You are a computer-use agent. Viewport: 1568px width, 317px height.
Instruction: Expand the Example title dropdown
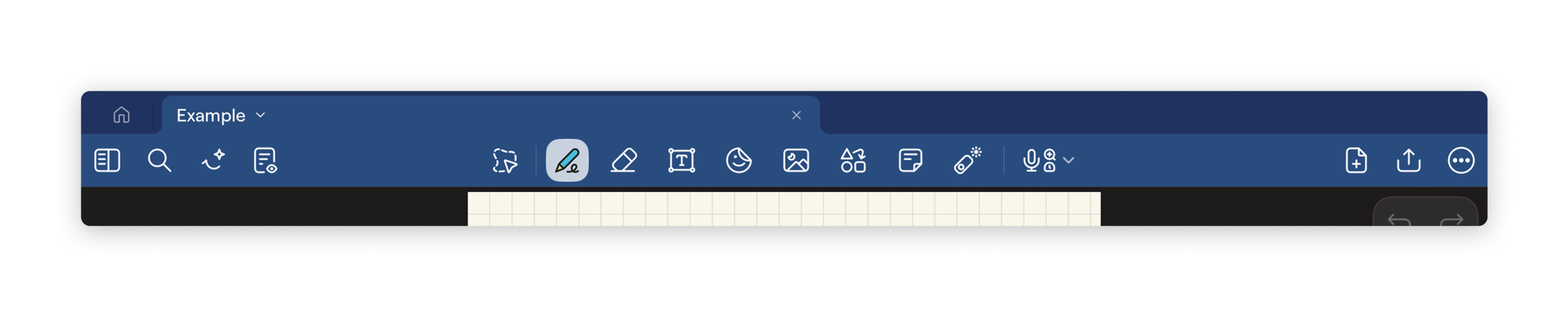[x=260, y=115]
